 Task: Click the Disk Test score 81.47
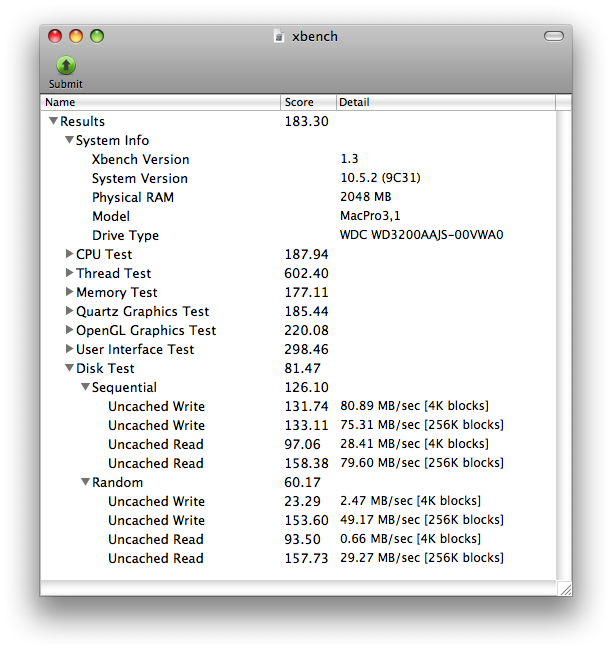(x=302, y=368)
